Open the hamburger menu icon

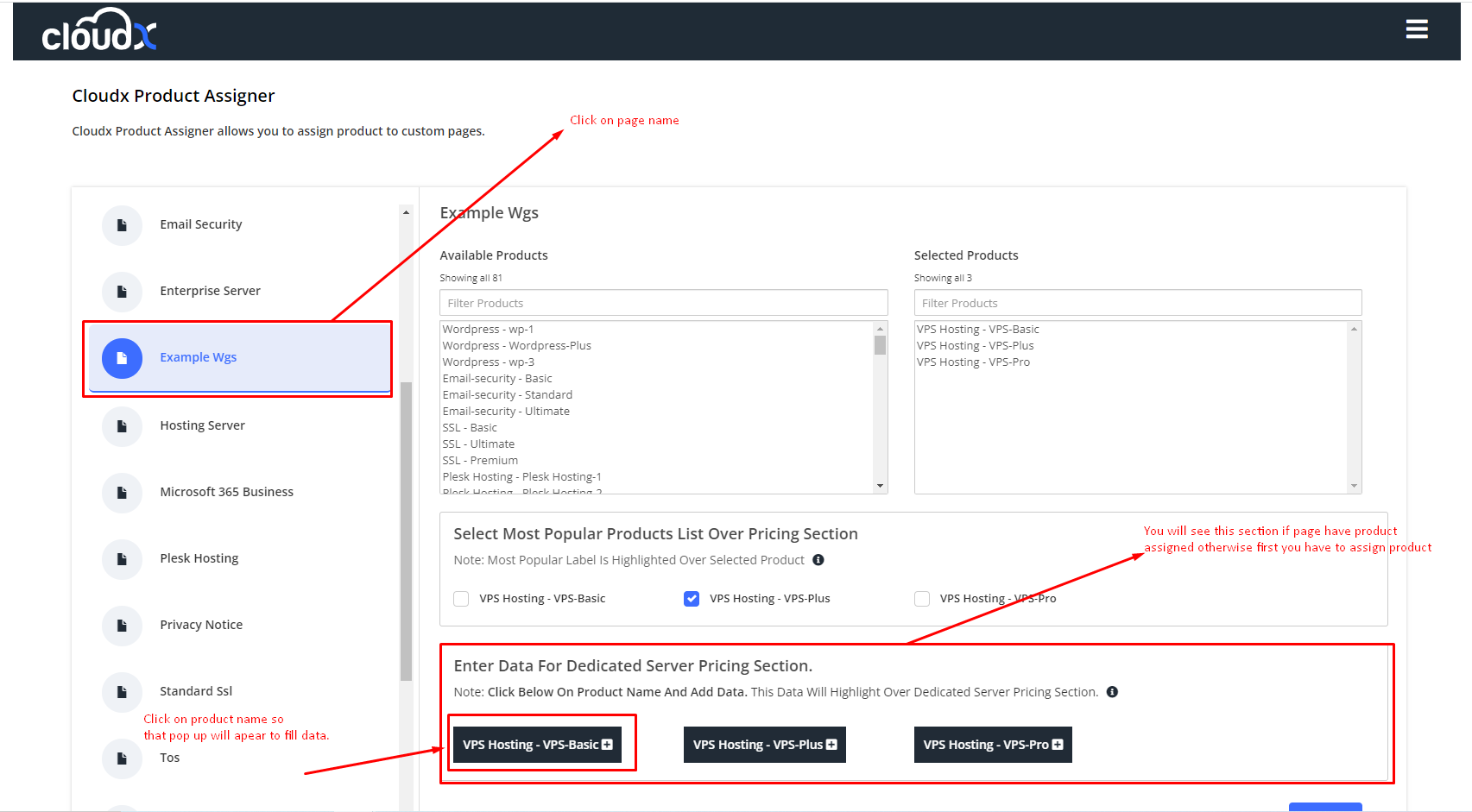(1416, 29)
